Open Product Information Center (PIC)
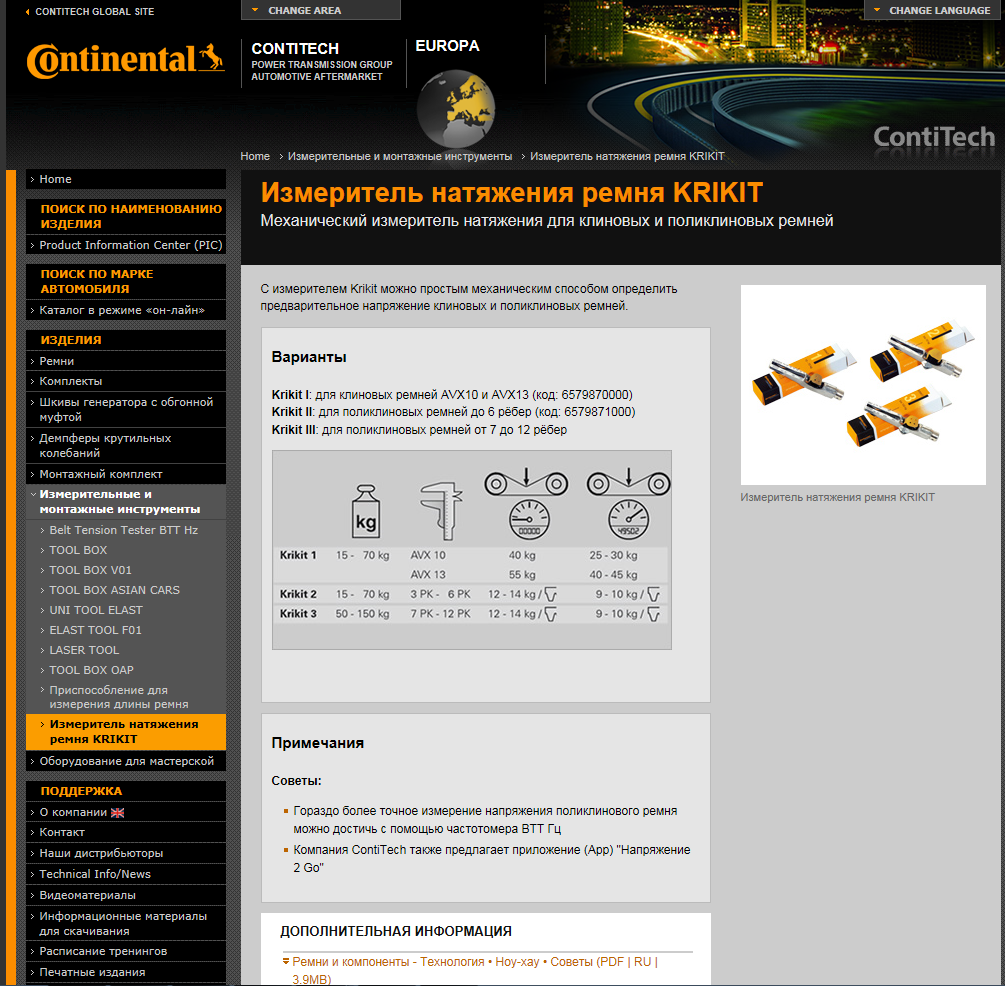The image size is (1005, 986). (x=130, y=245)
